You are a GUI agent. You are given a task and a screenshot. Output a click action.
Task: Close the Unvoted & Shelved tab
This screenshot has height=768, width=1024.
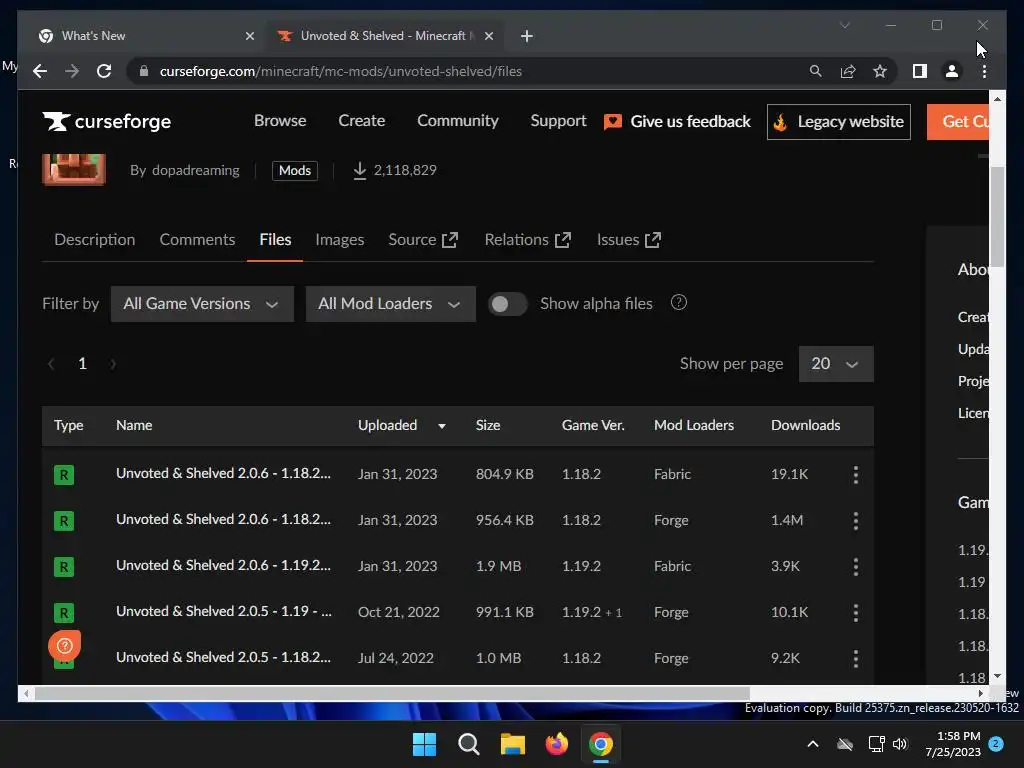coord(488,36)
